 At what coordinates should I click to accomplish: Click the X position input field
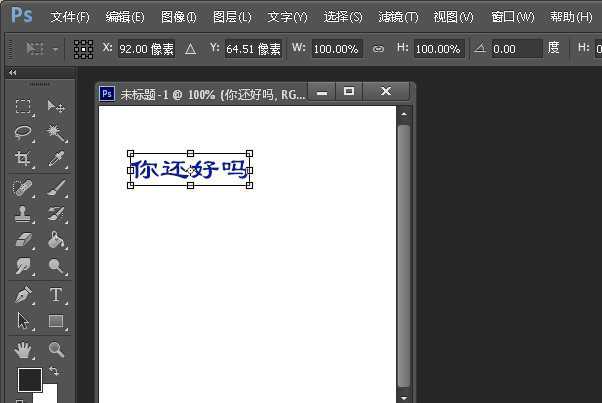[x=145, y=49]
